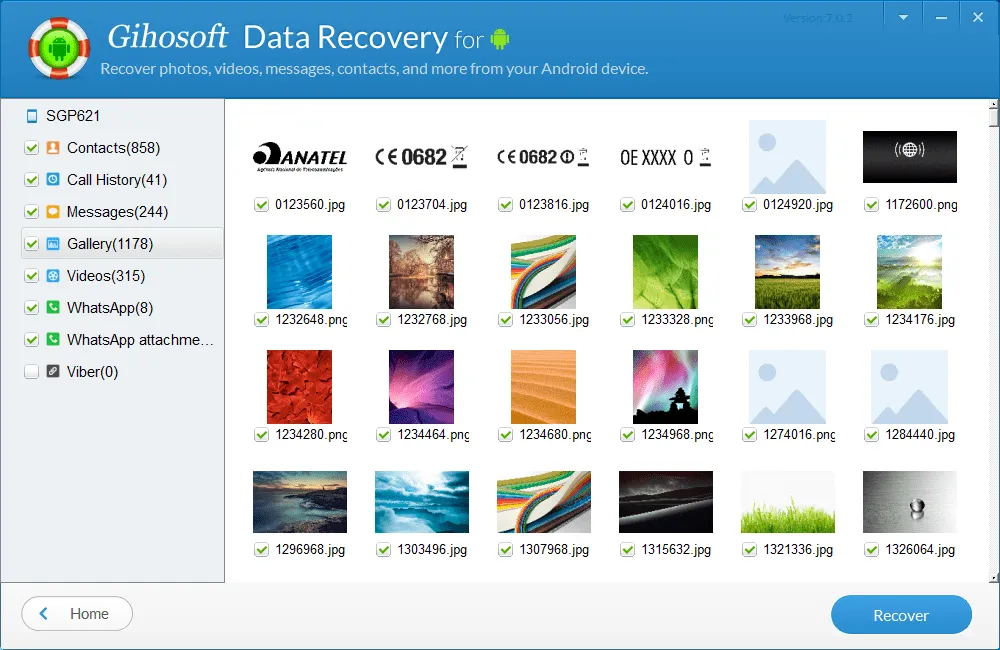Uncheck the Contacts(858) checkbox
1000x650 pixels.
point(31,148)
